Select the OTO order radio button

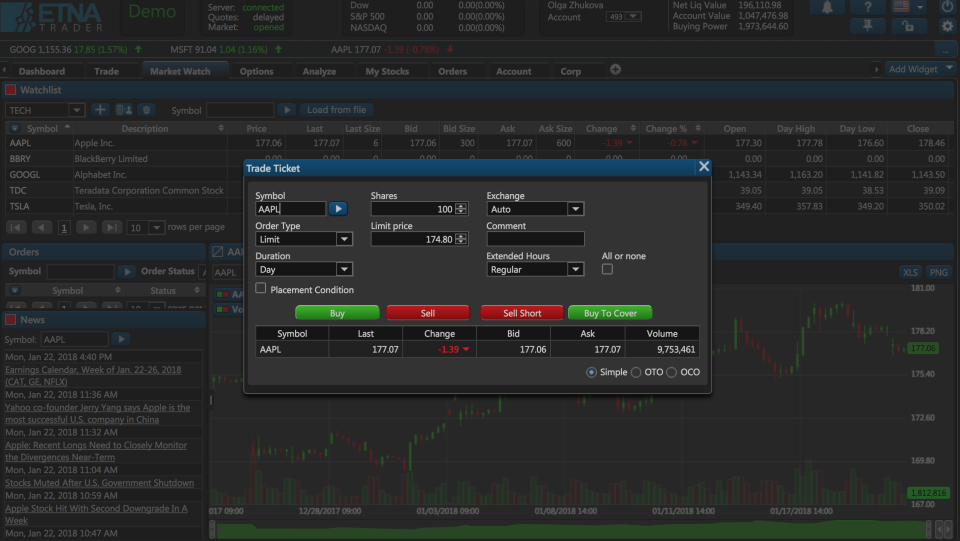click(636, 372)
